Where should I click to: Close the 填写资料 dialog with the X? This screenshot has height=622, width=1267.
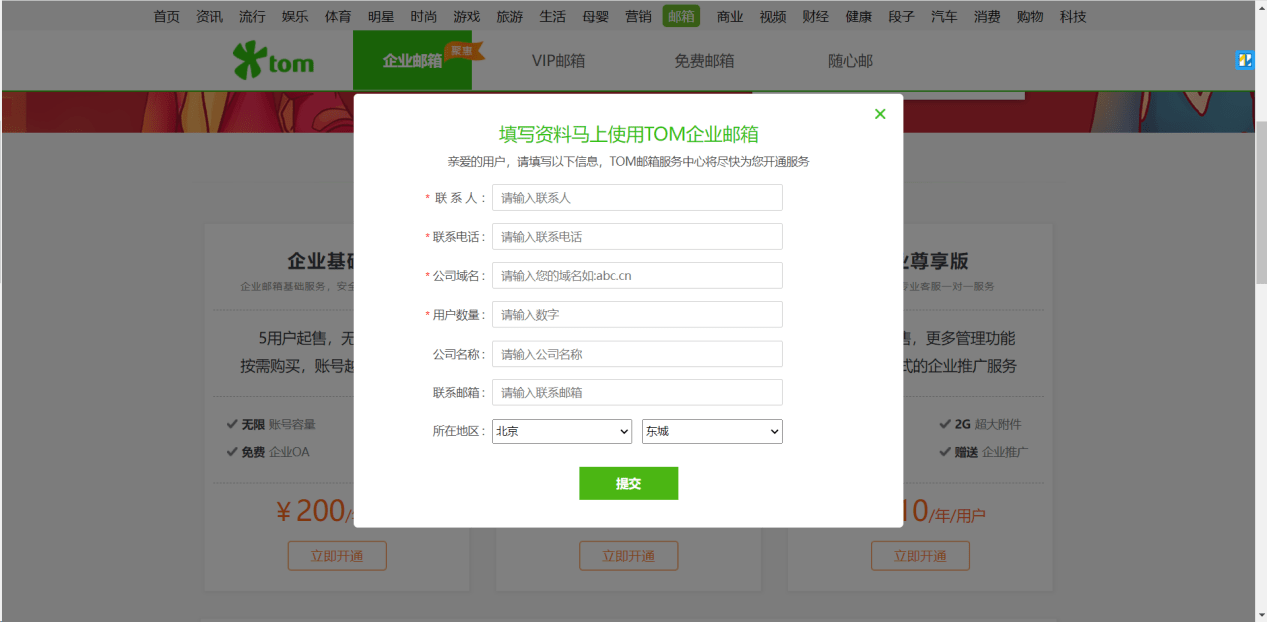(879, 113)
